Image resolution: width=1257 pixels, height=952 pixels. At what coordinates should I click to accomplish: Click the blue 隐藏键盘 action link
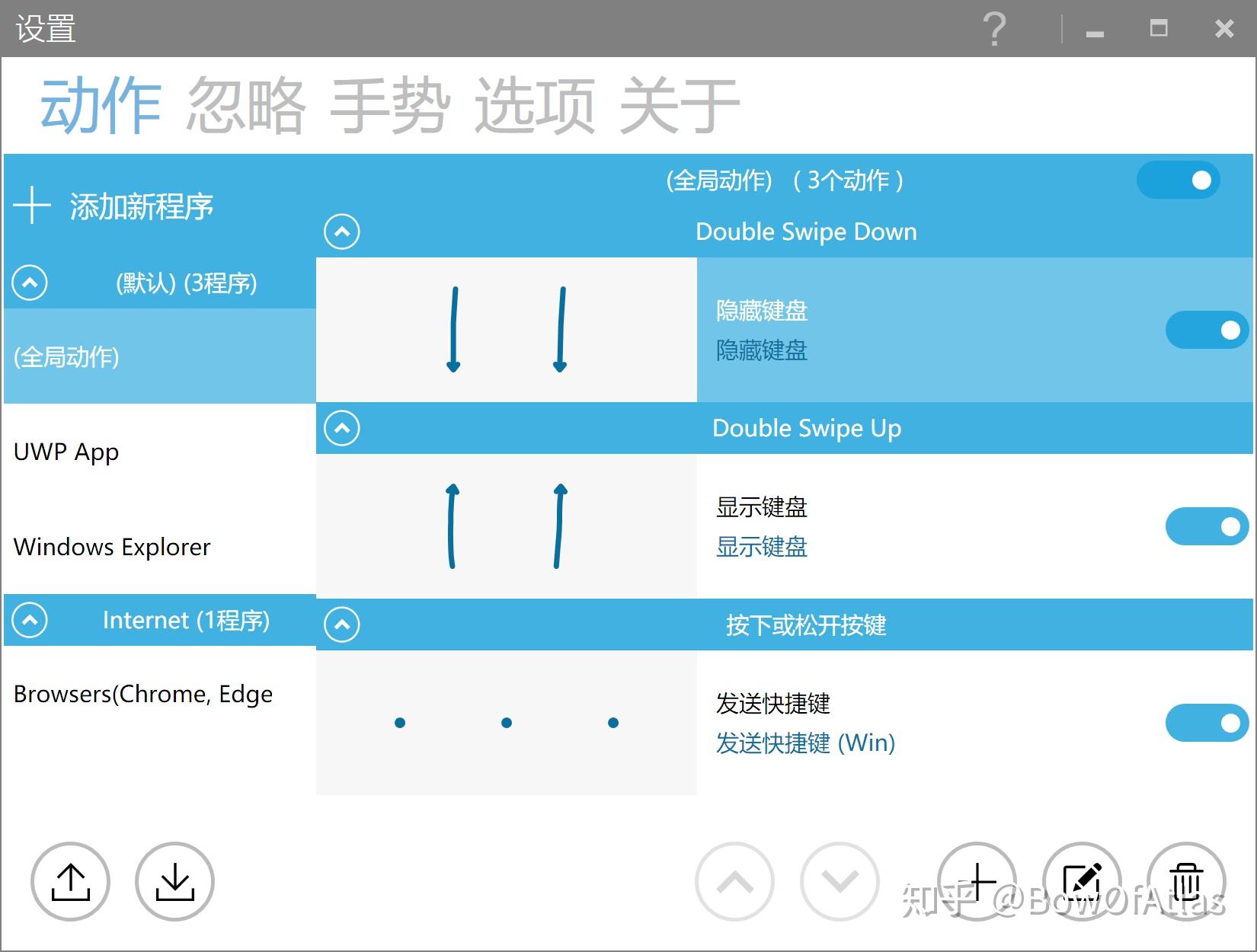[762, 350]
